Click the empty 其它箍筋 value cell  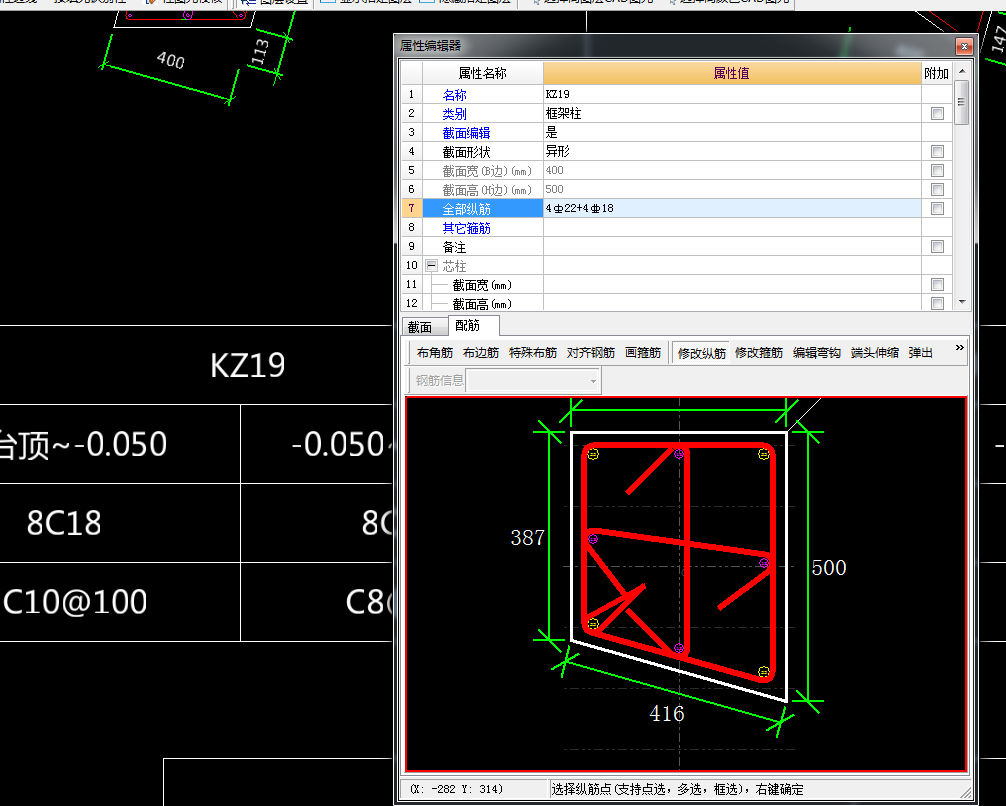(x=732, y=227)
